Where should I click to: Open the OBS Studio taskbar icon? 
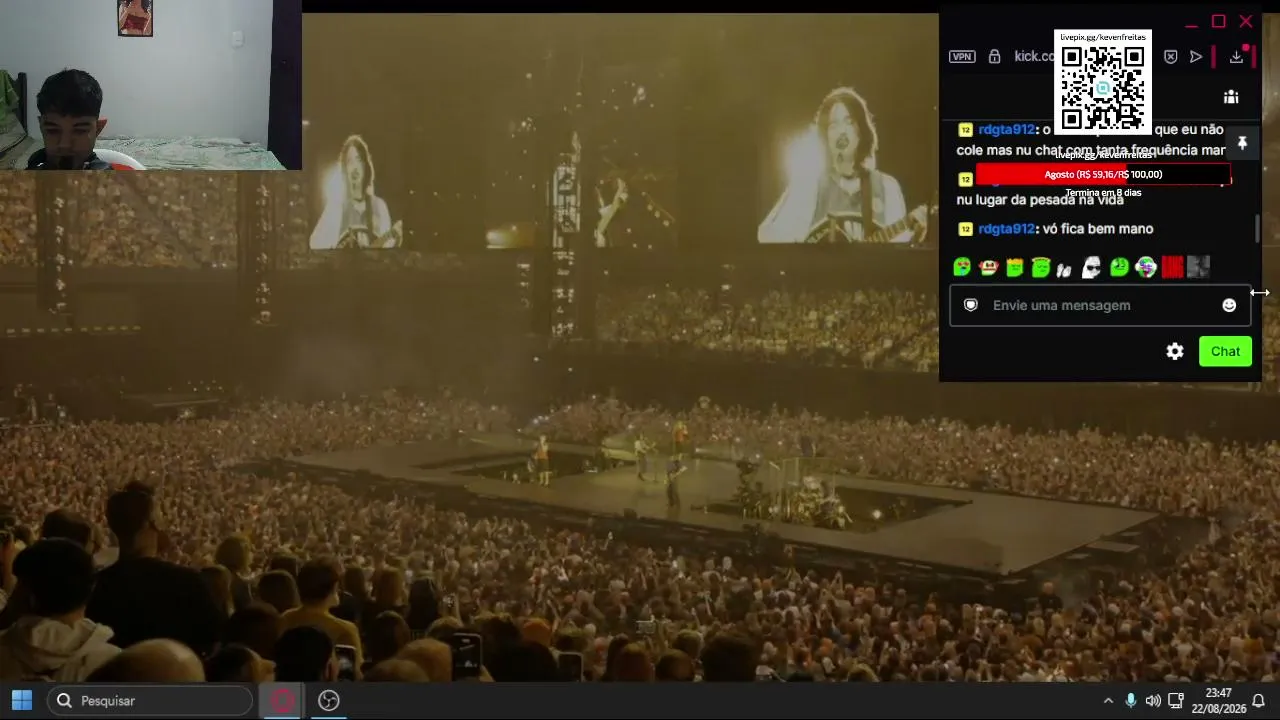329,701
